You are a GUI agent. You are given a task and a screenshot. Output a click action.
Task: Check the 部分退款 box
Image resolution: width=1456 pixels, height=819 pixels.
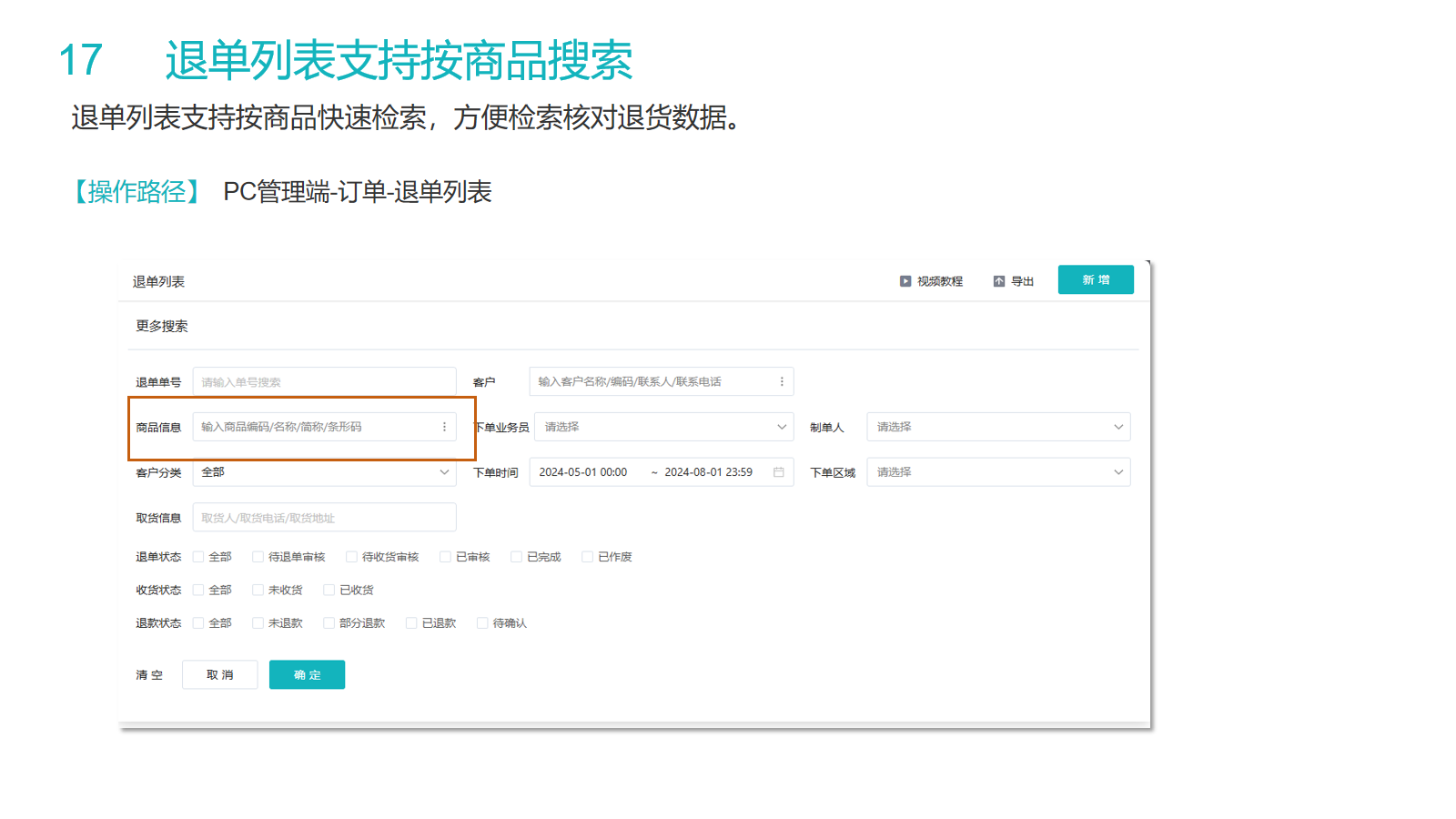[x=329, y=623]
